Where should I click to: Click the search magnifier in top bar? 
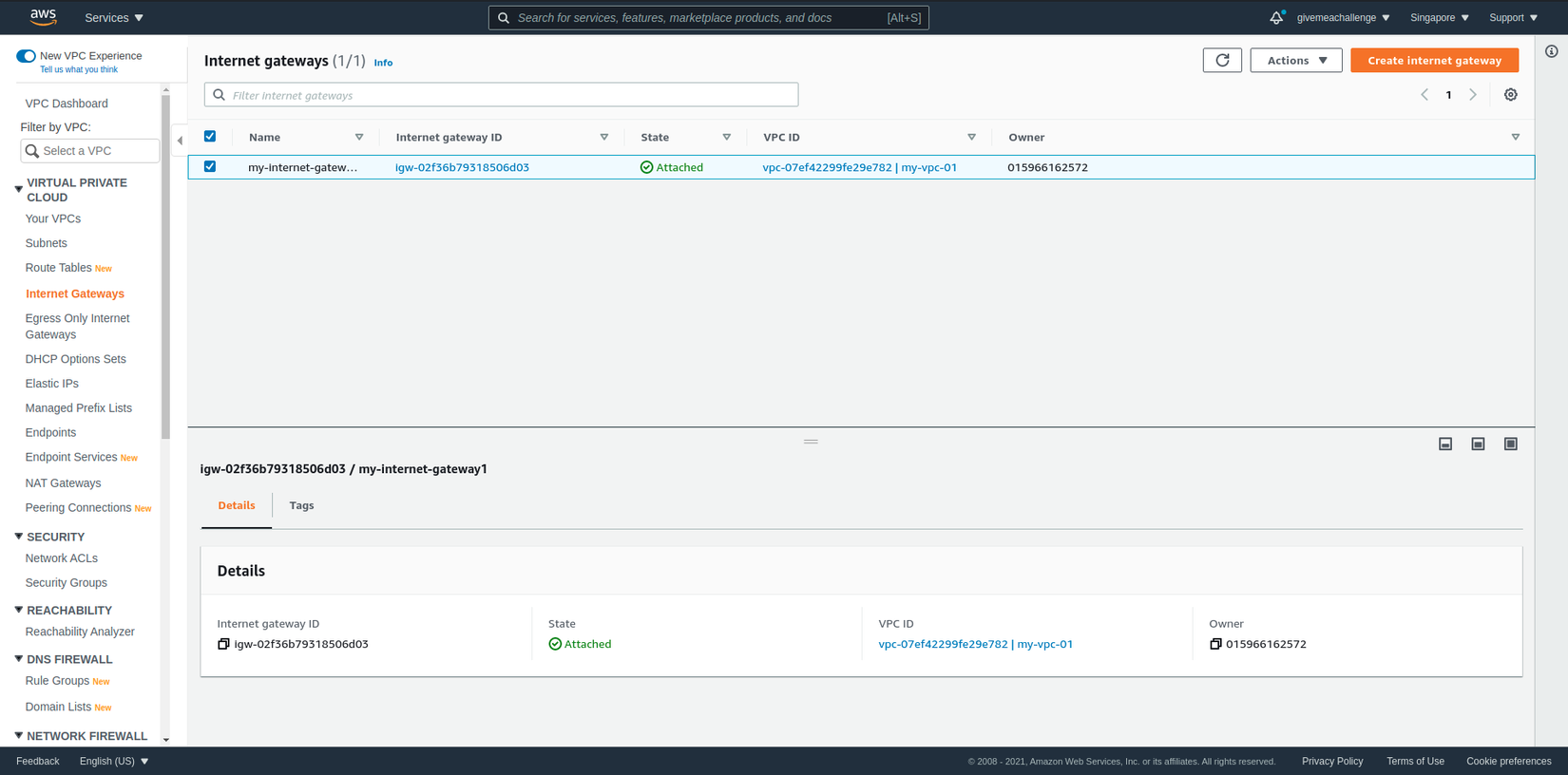[504, 18]
